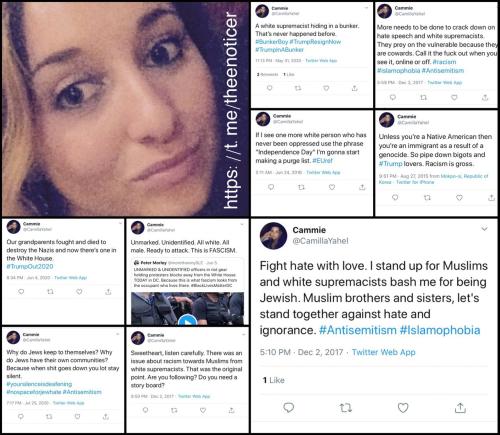Viewport: 500px width, 435px height.
Task: Share the 'Fight hate with love' tweet
Action: pos(460,407)
